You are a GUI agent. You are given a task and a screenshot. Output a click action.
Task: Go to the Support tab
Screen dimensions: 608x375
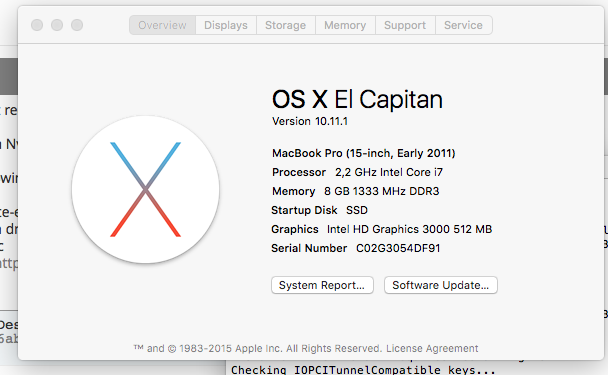[x=405, y=25]
